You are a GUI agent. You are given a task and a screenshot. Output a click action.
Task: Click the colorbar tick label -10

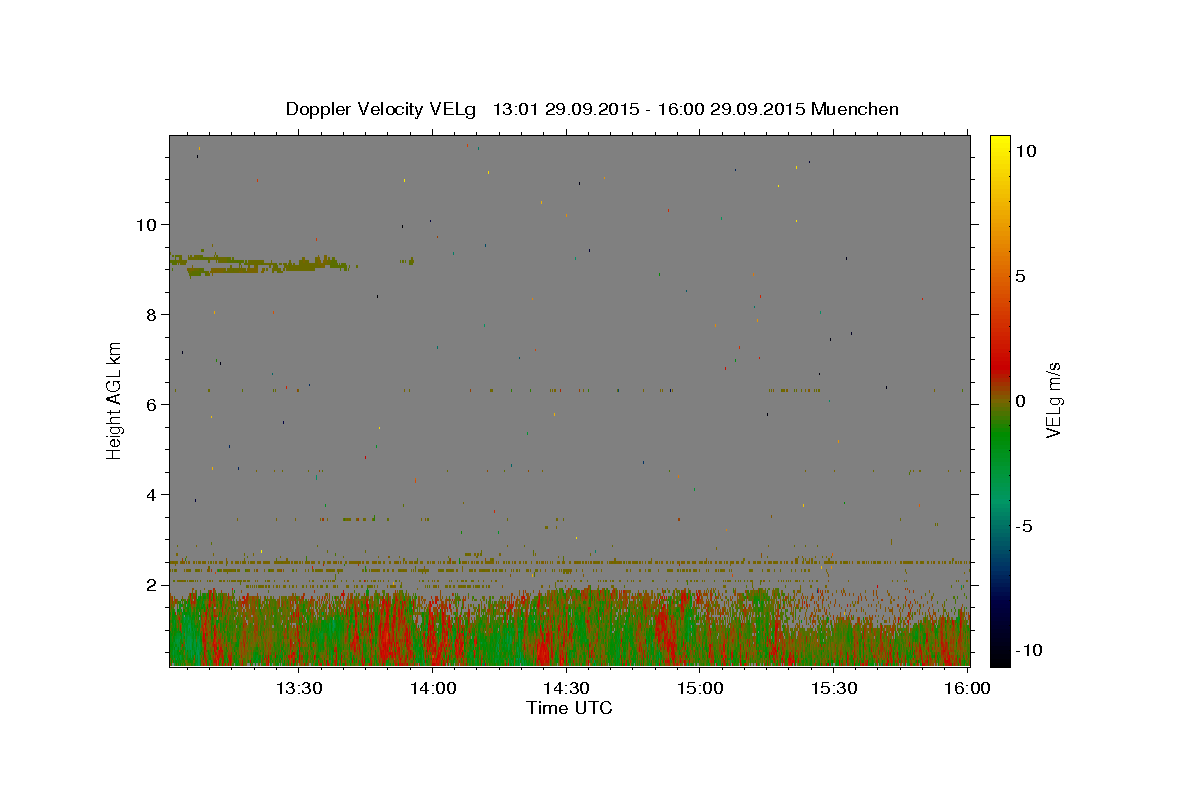(1028, 650)
